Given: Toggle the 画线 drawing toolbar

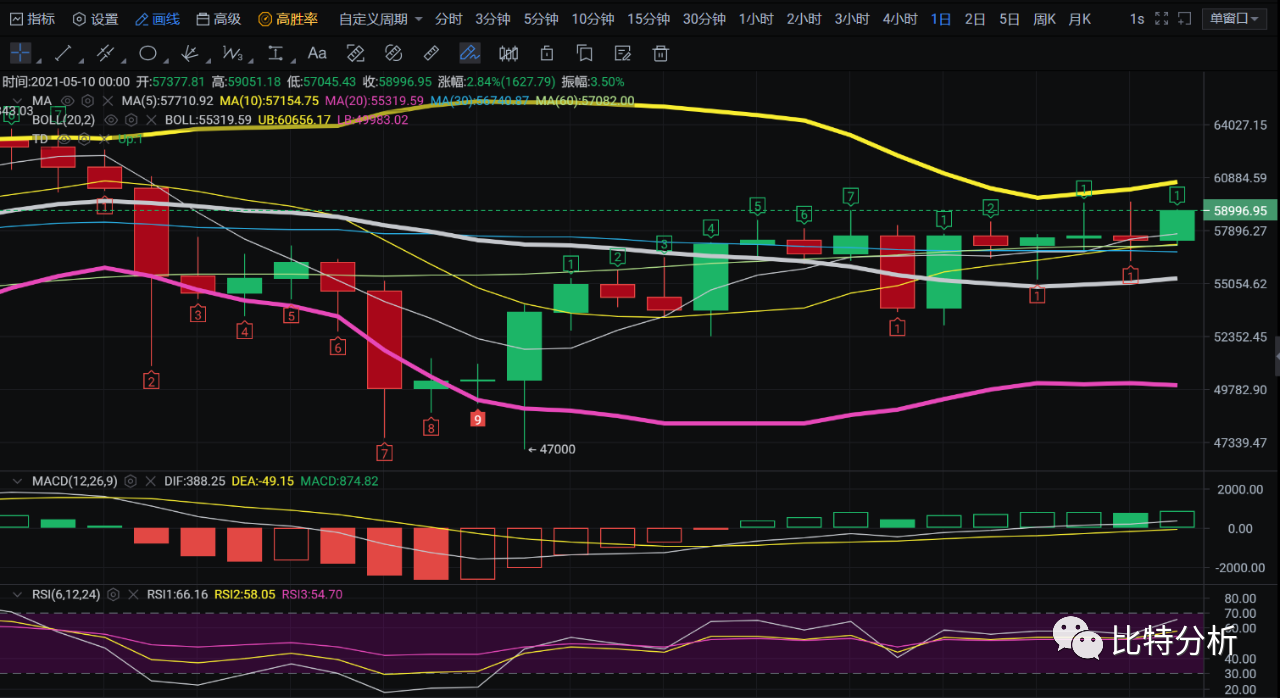Looking at the screenshot, I should point(157,19).
